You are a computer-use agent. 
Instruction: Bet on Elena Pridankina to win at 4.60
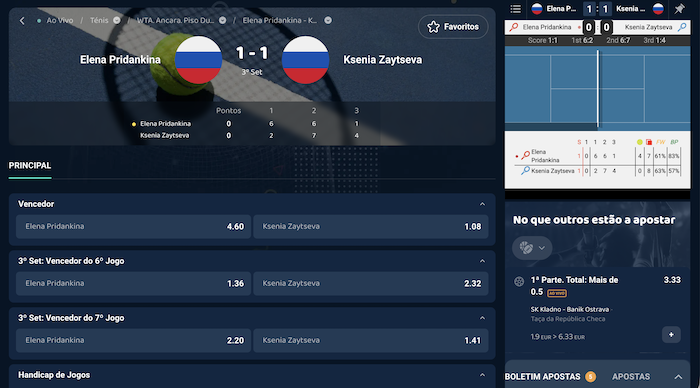point(133,226)
